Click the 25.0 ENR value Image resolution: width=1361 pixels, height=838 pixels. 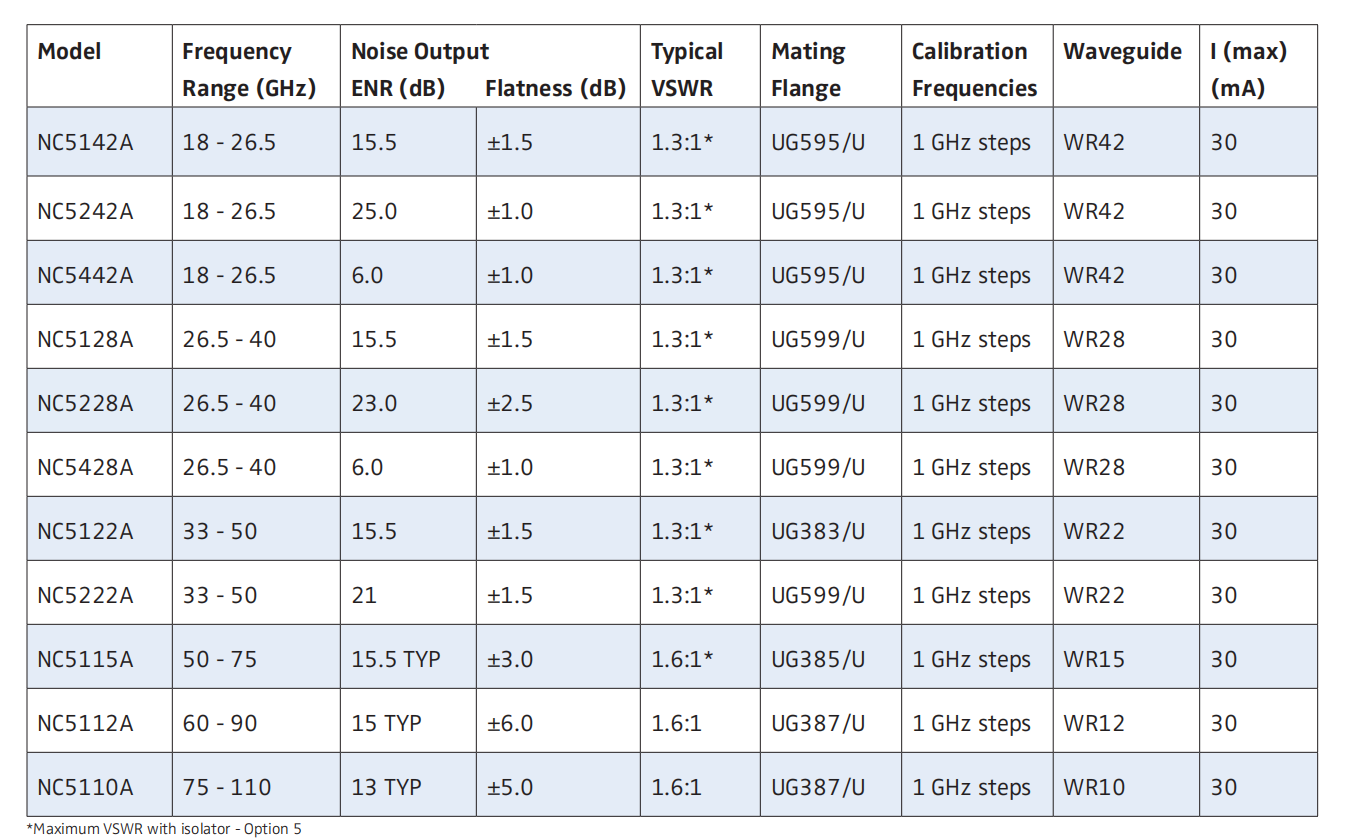coord(374,211)
